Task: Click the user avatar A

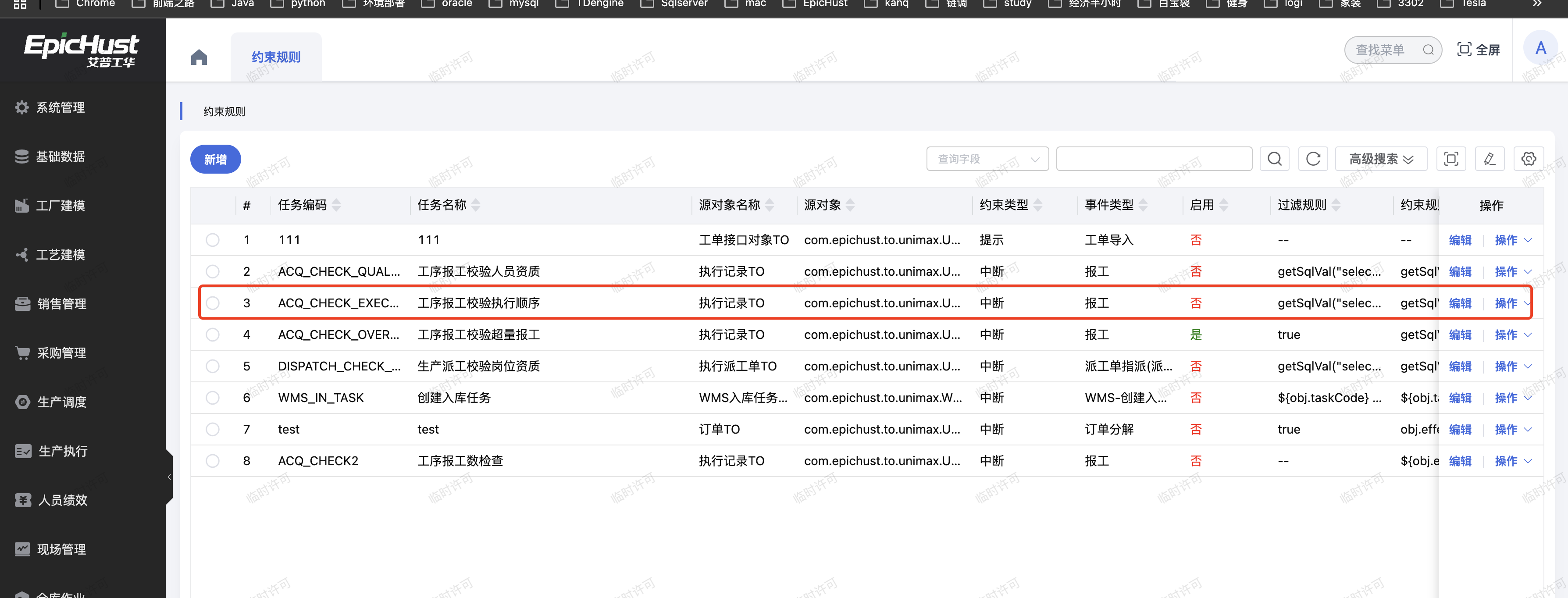Action: tap(1540, 48)
